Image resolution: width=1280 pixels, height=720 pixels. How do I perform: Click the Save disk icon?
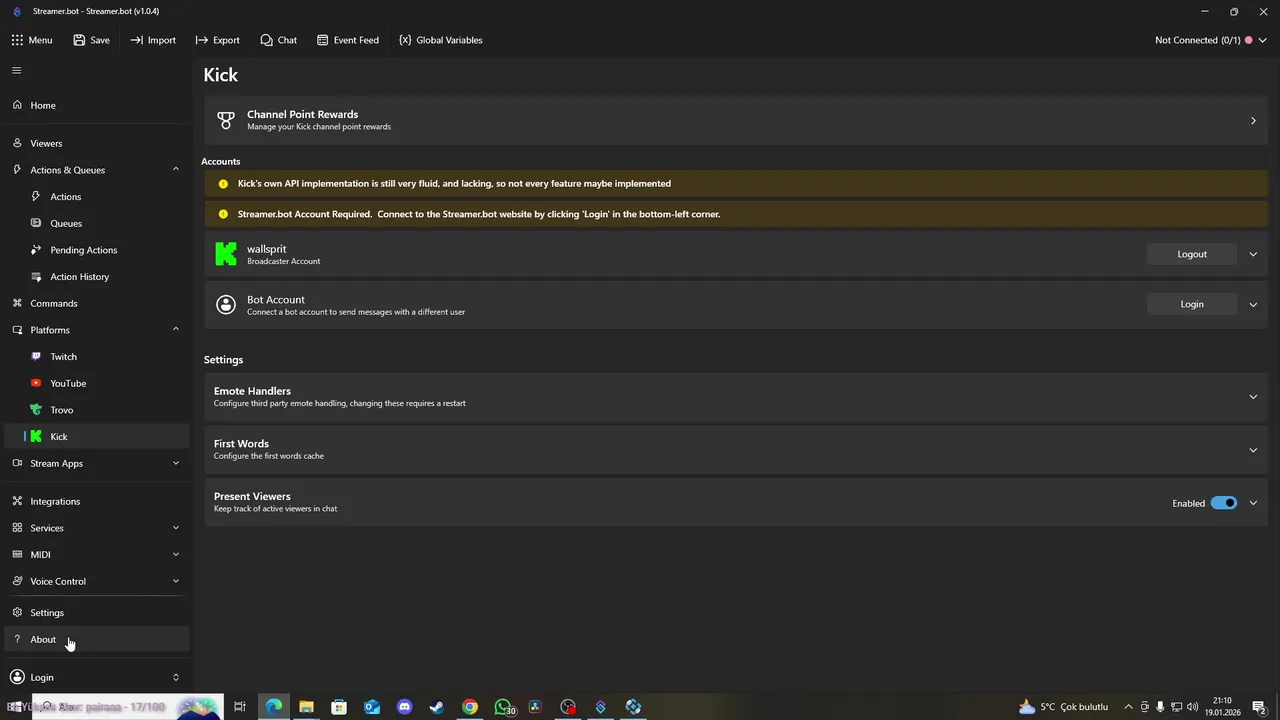[x=79, y=40]
